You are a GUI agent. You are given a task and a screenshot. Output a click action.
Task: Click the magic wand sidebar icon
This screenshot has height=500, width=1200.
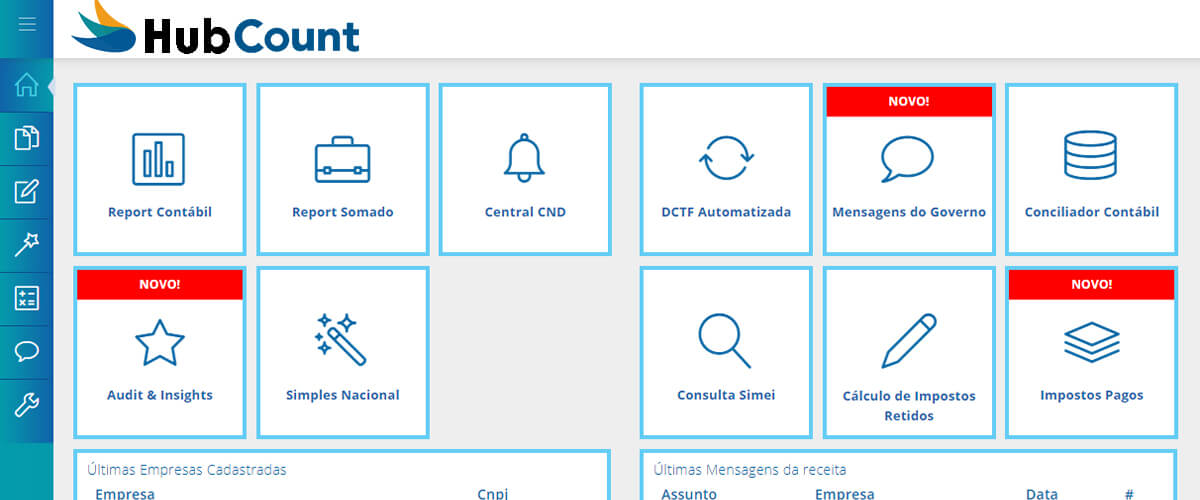click(27, 245)
